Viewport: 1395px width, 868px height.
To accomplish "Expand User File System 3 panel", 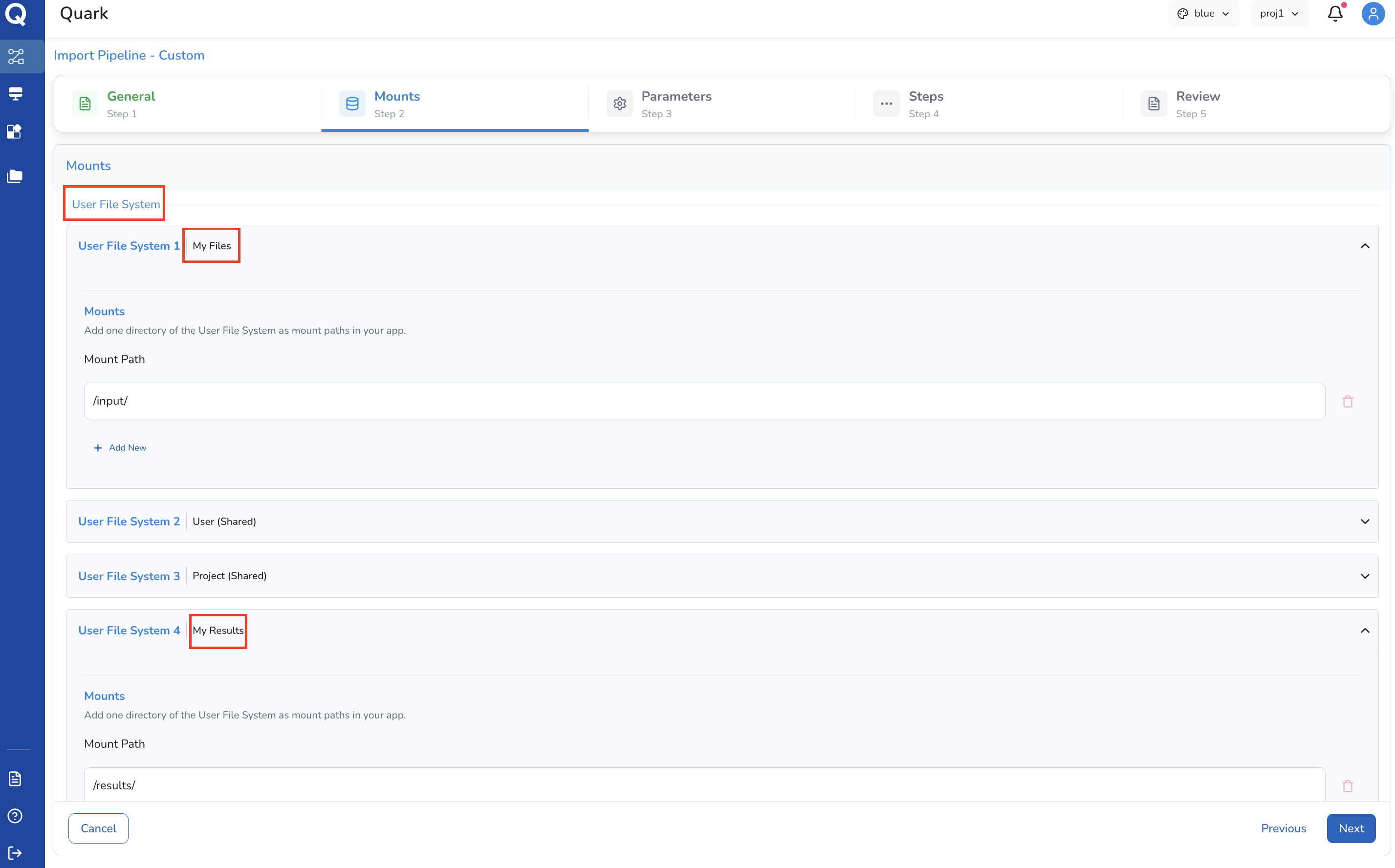I will click(1365, 576).
